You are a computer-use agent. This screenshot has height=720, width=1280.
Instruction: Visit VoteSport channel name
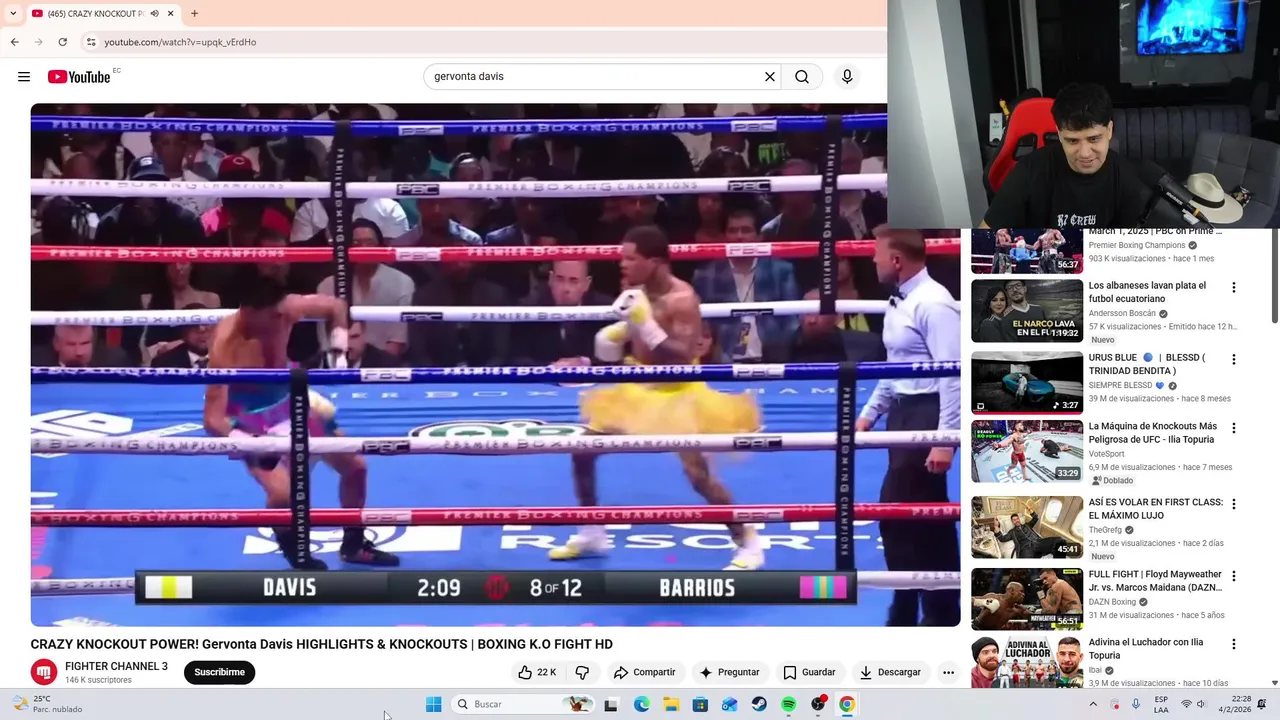[1106, 454]
